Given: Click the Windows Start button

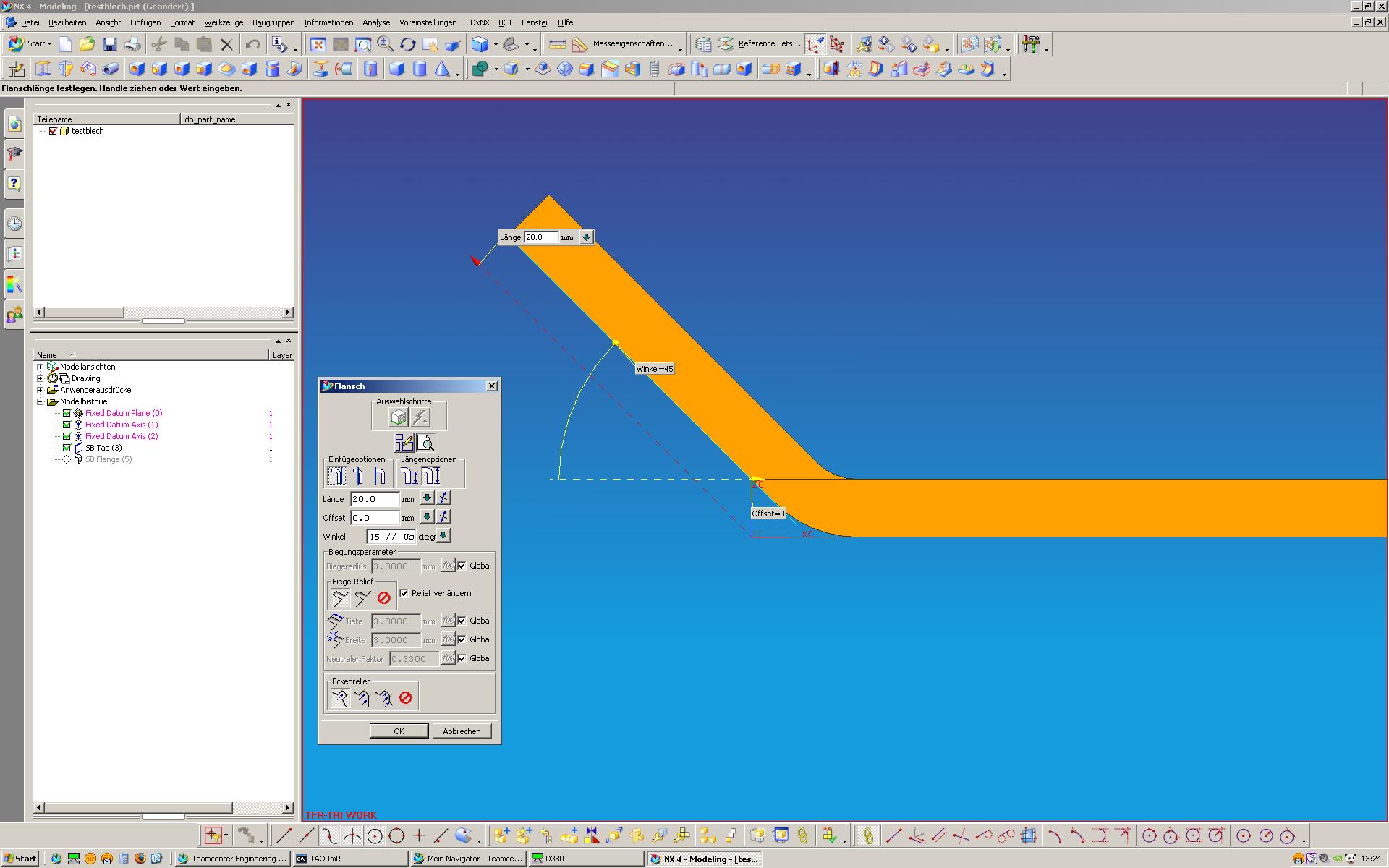Looking at the screenshot, I should pyautogui.click(x=20, y=859).
